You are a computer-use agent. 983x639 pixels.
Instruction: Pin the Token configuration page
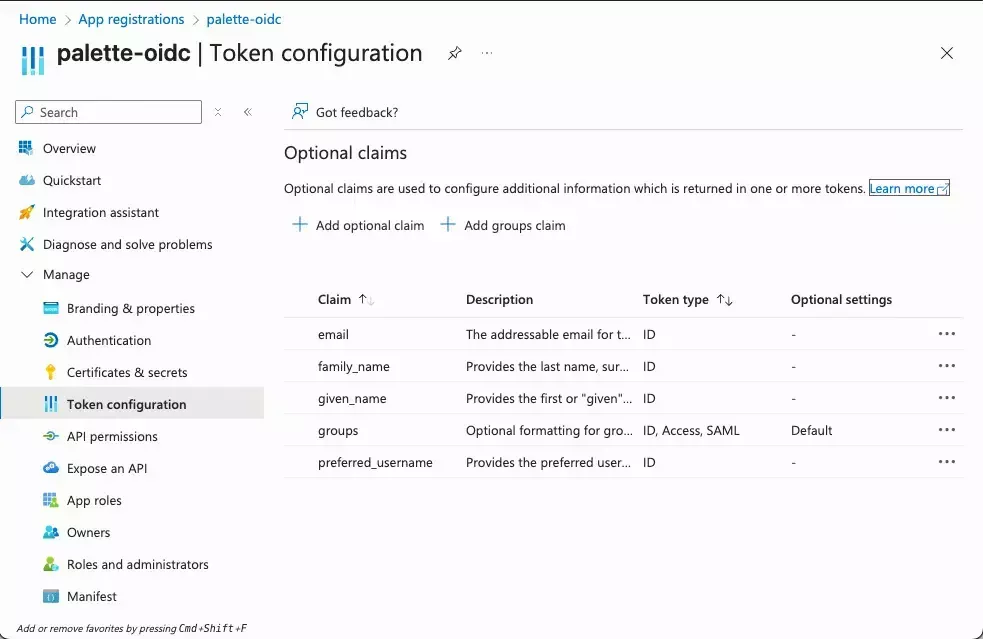tap(454, 54)
